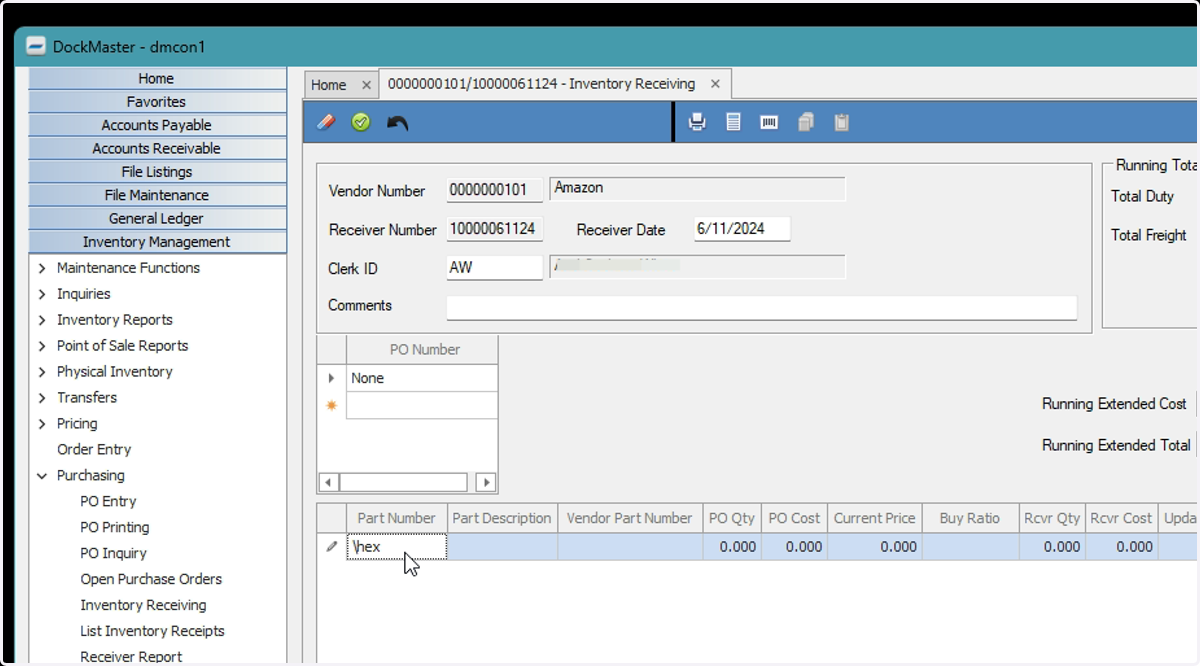The width and height of the screenshot is (1200, 666).
Task: Expand the Physical Inventory node
Action: pyautogui.click(x=42, y=372)
